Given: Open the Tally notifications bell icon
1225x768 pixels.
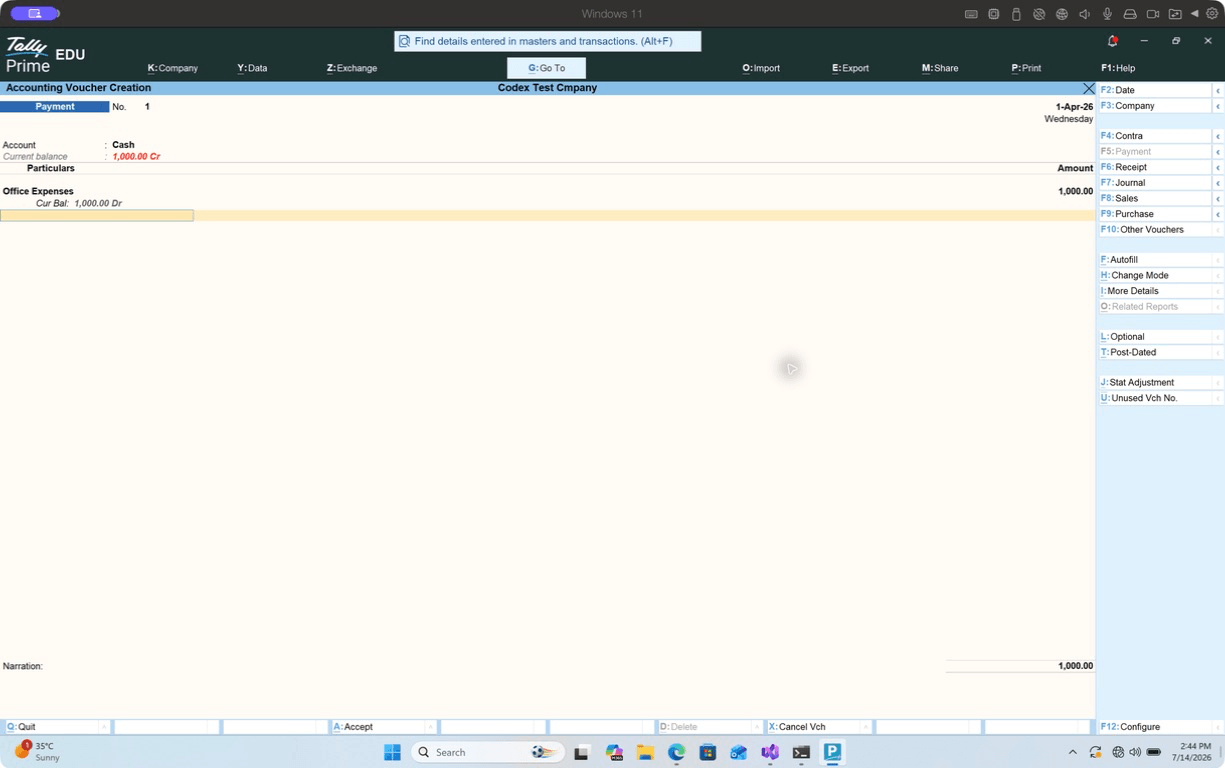Looking at the screenshot, I should coord(1112,41).
